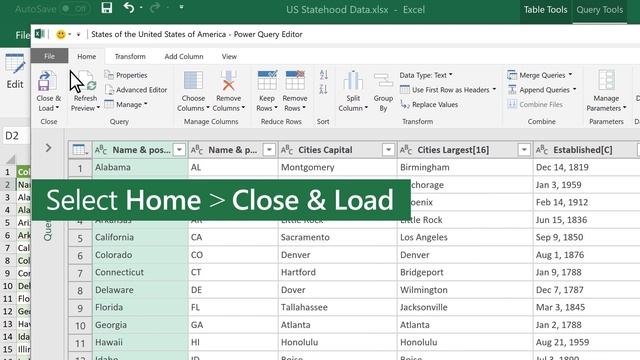The width and height of the screenshot is (640, 360).
Task: Click the Remove Rows icon
Action: point(295,80)
